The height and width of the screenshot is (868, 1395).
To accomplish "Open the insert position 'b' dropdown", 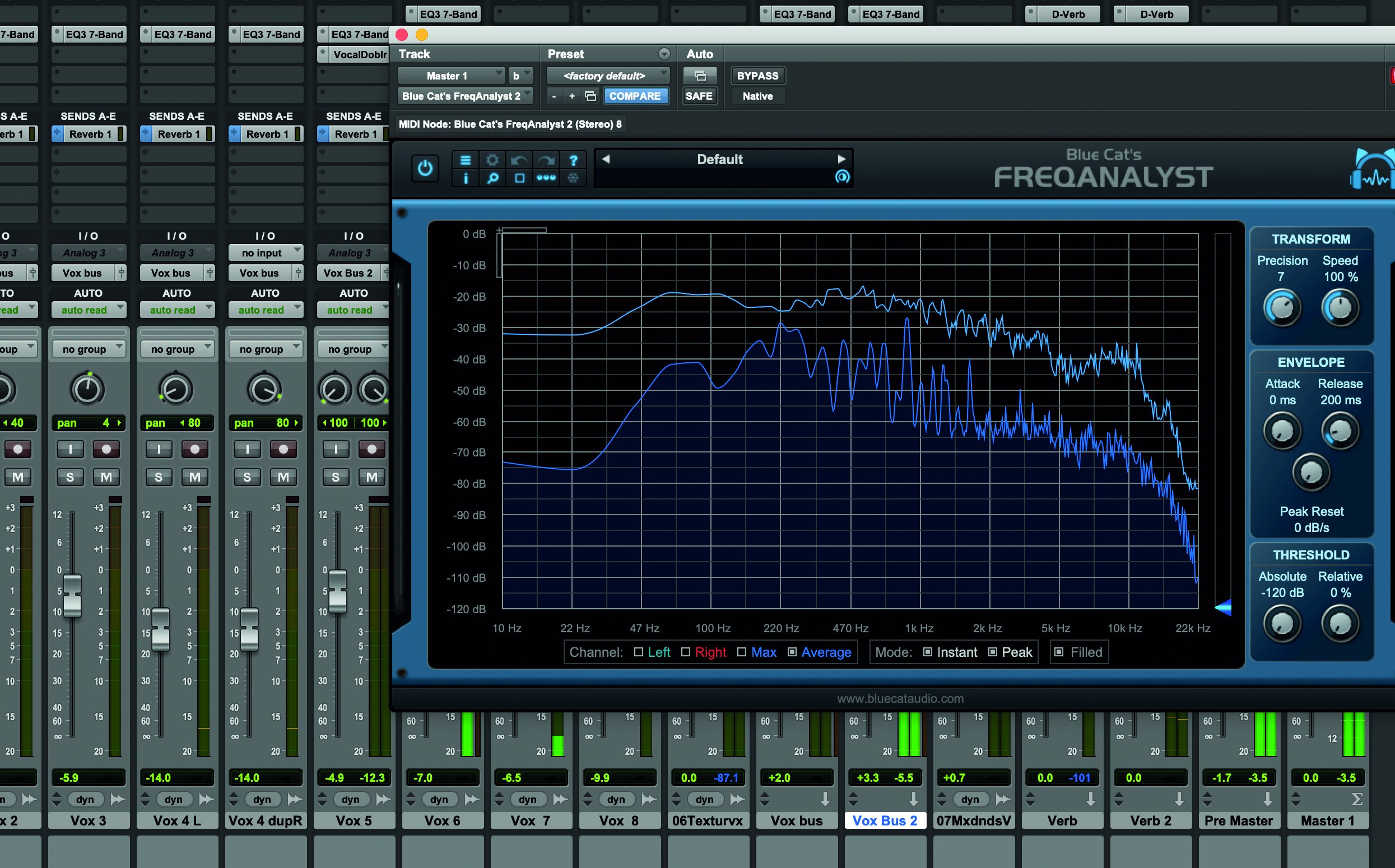I will click(x=521, y=76).
